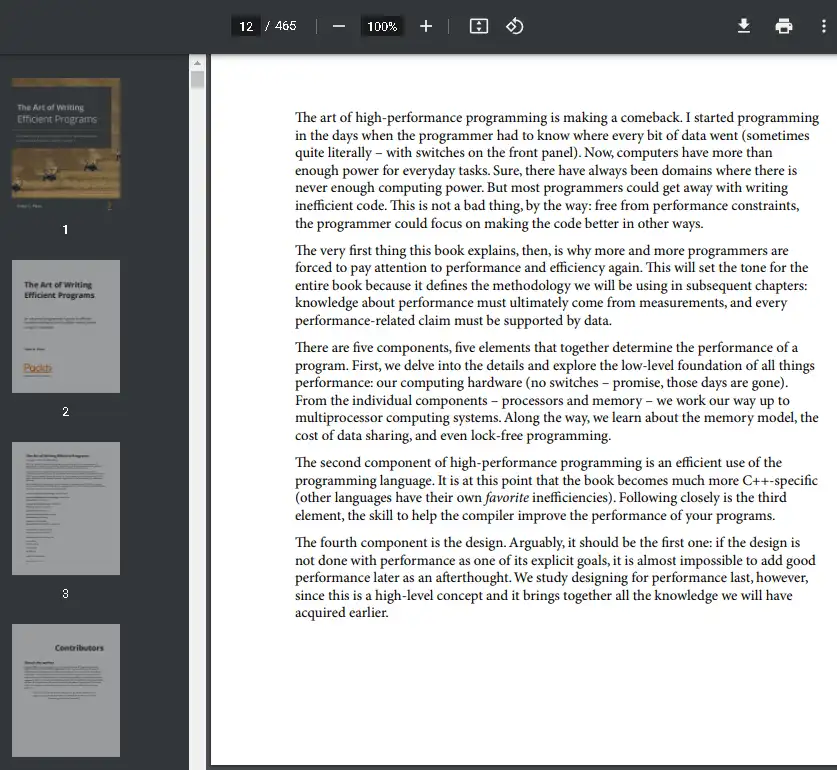Click the thumbnail sidebar scrollbar handle
The width and height of the screenshot is (837, 770).
197,80
